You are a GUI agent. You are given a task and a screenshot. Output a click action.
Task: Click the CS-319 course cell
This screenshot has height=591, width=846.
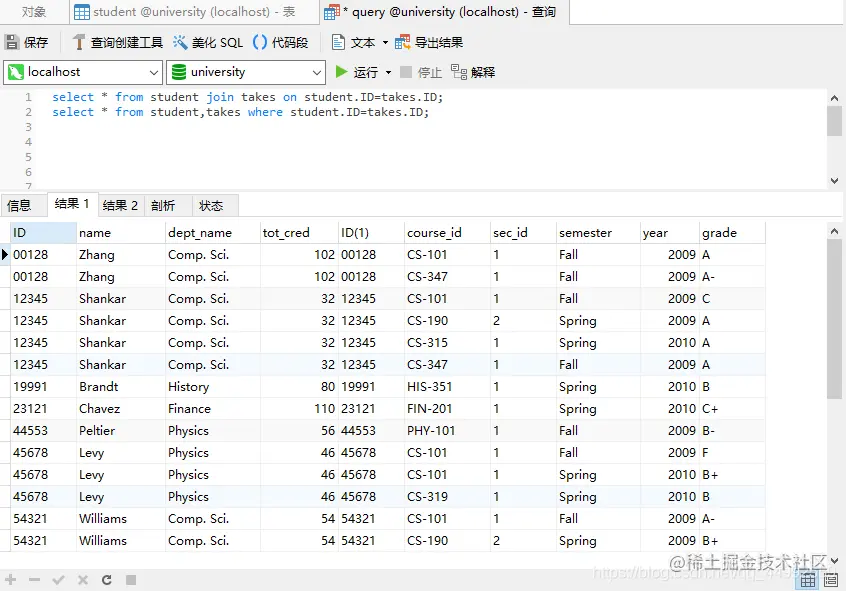pyautogui.click(x=447, y=497)
